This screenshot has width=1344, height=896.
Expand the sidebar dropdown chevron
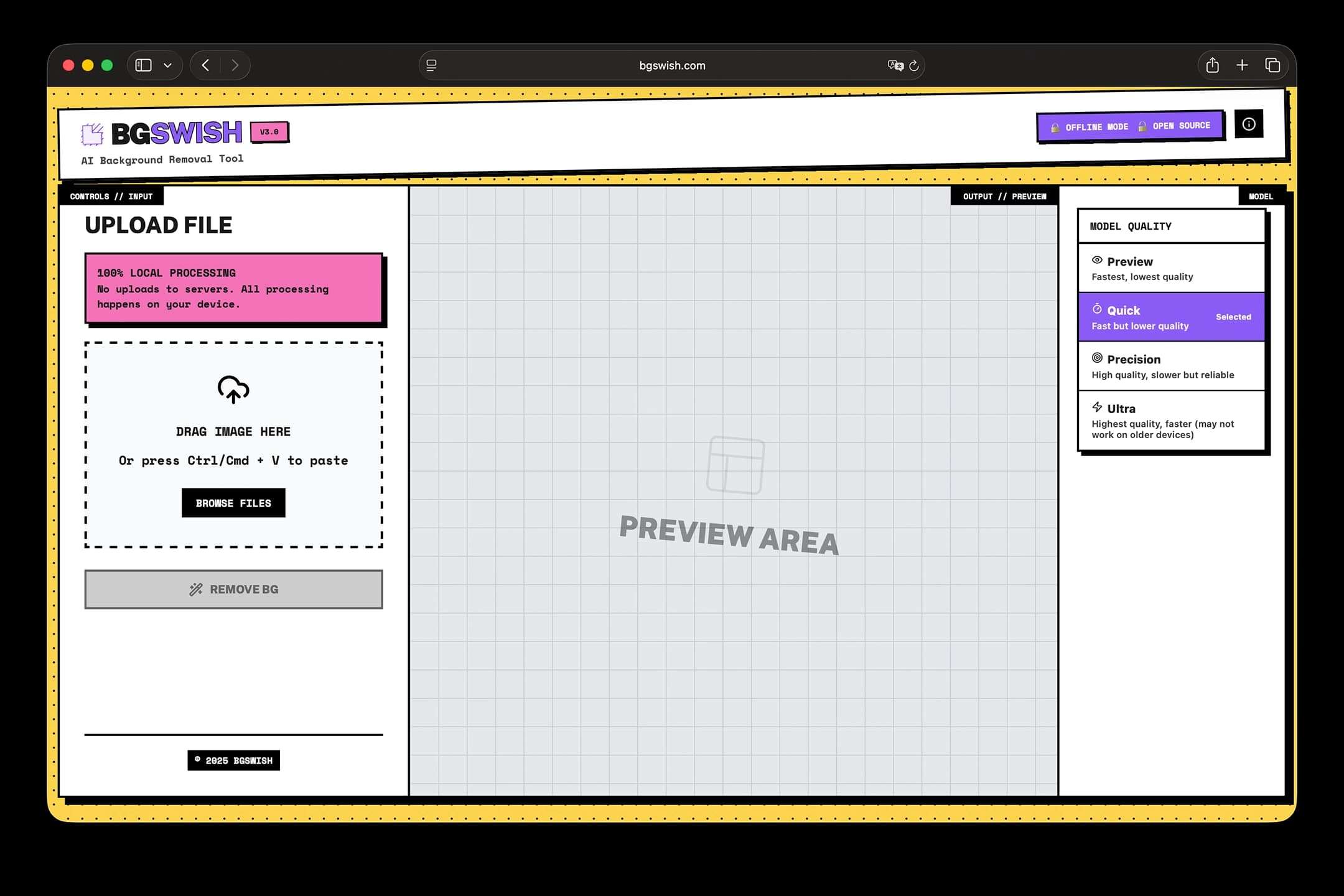167,65
